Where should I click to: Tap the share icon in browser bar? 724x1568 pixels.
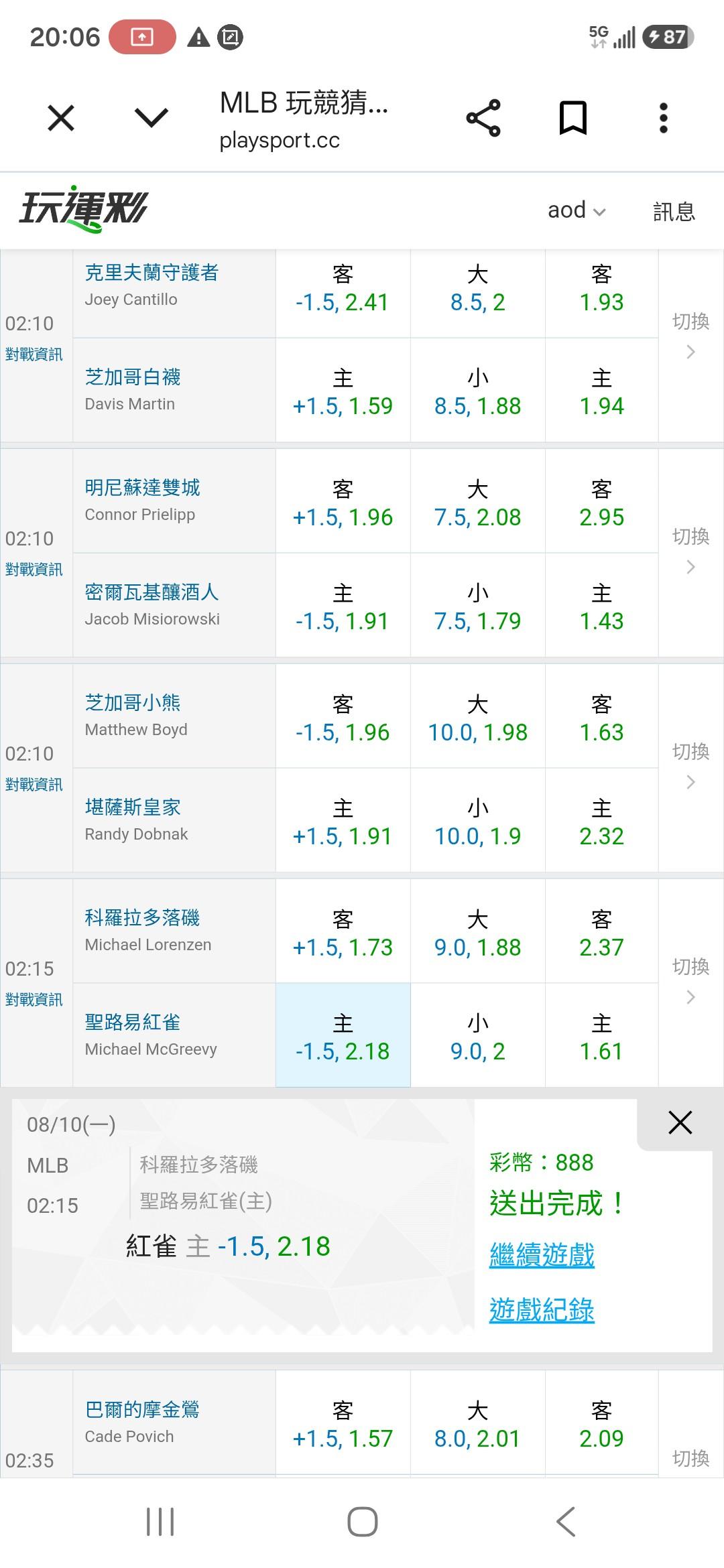pos(483,119)
